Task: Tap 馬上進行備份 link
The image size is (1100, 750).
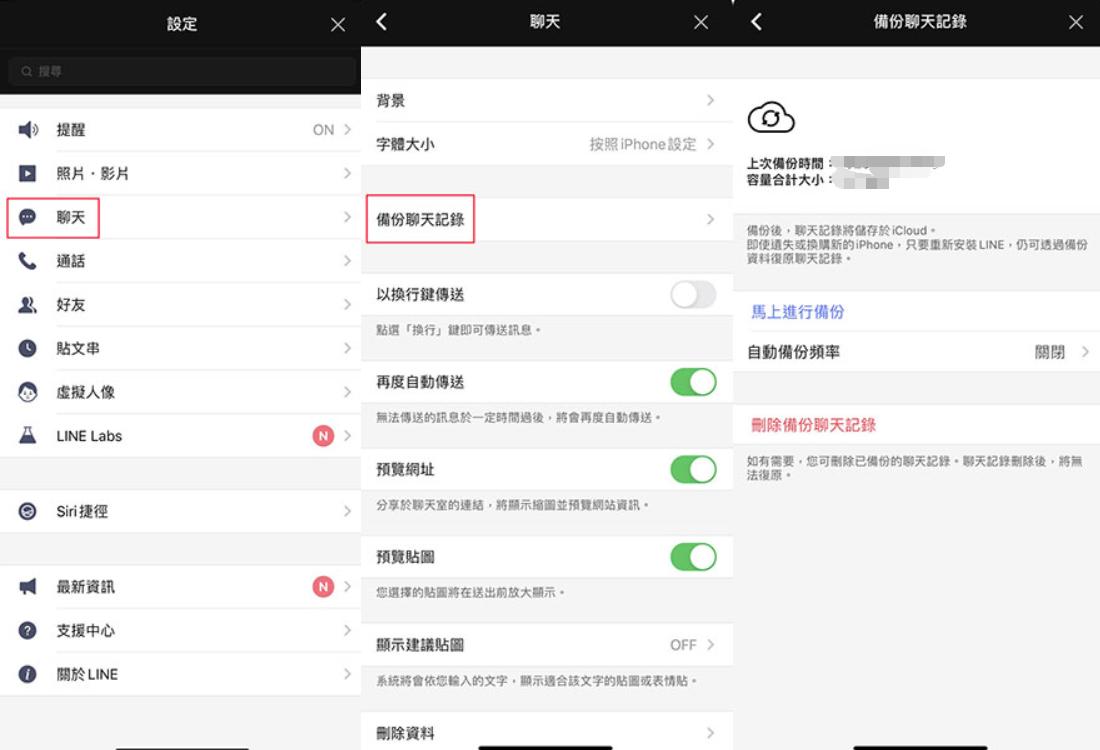Action: click(x=798, y=312)
